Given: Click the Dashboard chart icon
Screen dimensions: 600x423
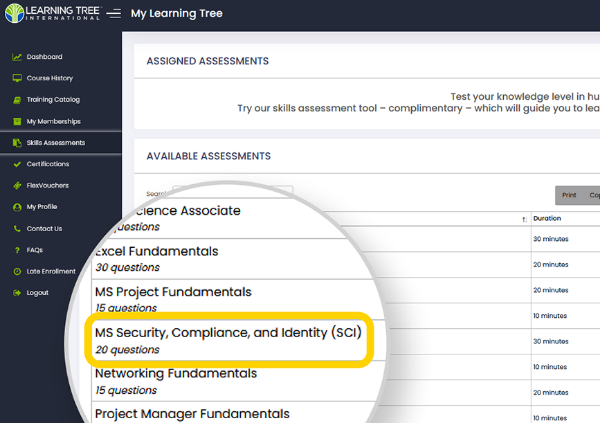Looking at the screenshot, I should tap(17, 57).
